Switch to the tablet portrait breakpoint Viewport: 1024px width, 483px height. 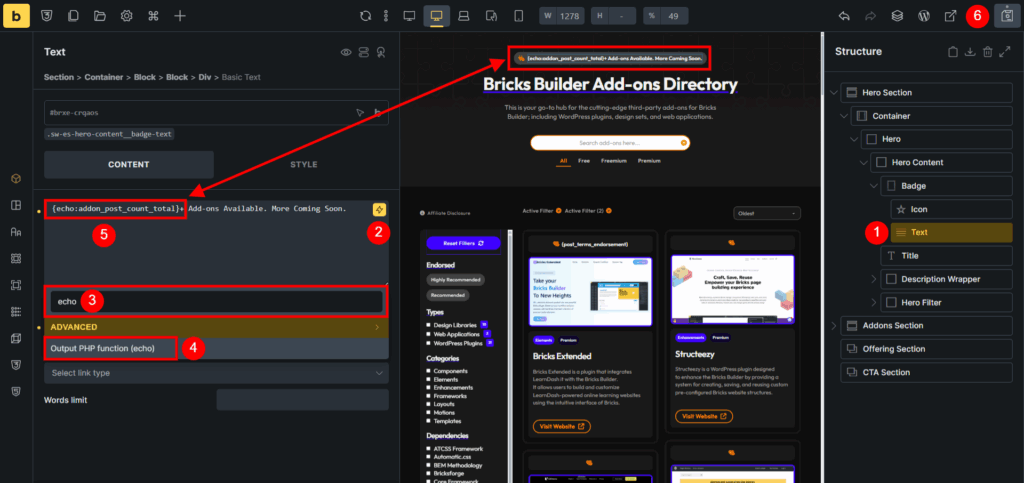point(493,16)
